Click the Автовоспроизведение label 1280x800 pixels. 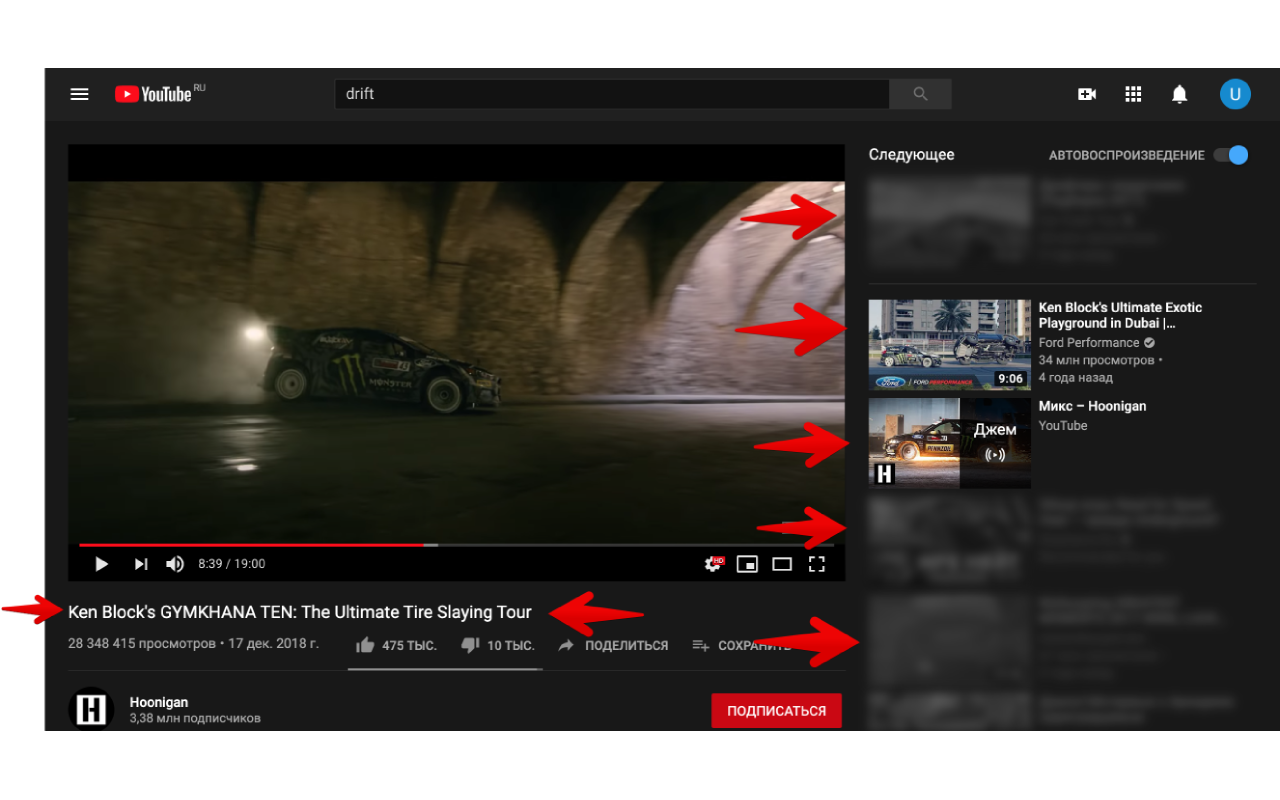(x=1126, y=155)
